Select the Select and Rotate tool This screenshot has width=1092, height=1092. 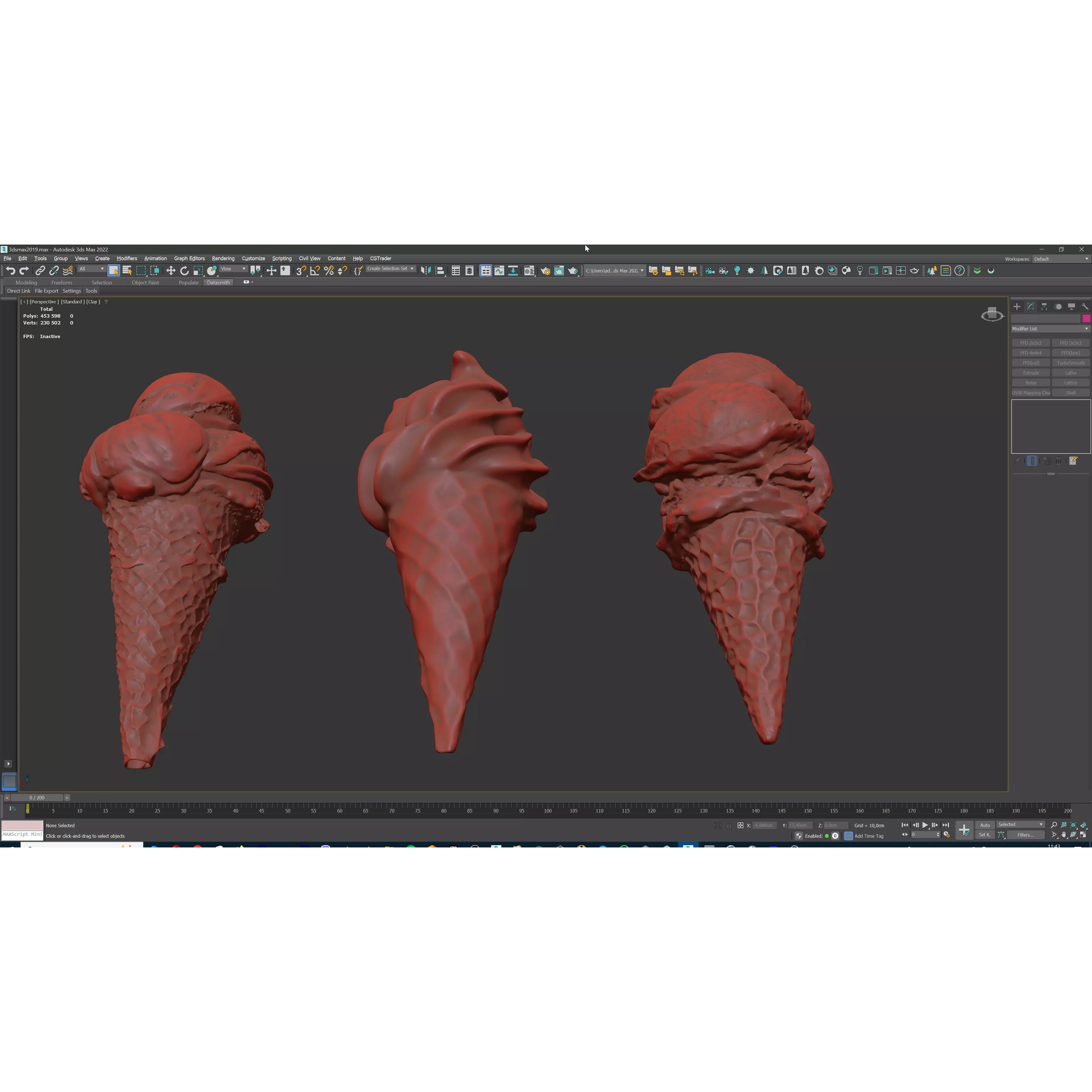coord(185,270)
